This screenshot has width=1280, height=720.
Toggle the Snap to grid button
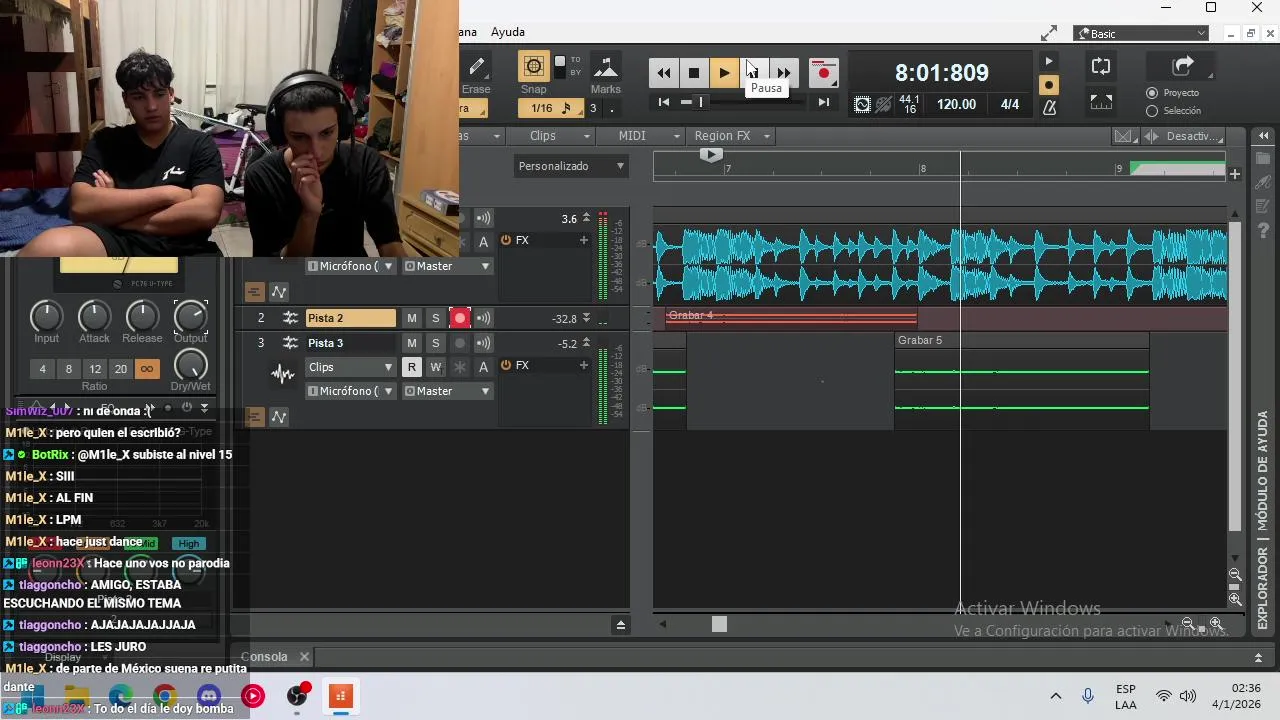pyautogui.click(x=533, y=67)
